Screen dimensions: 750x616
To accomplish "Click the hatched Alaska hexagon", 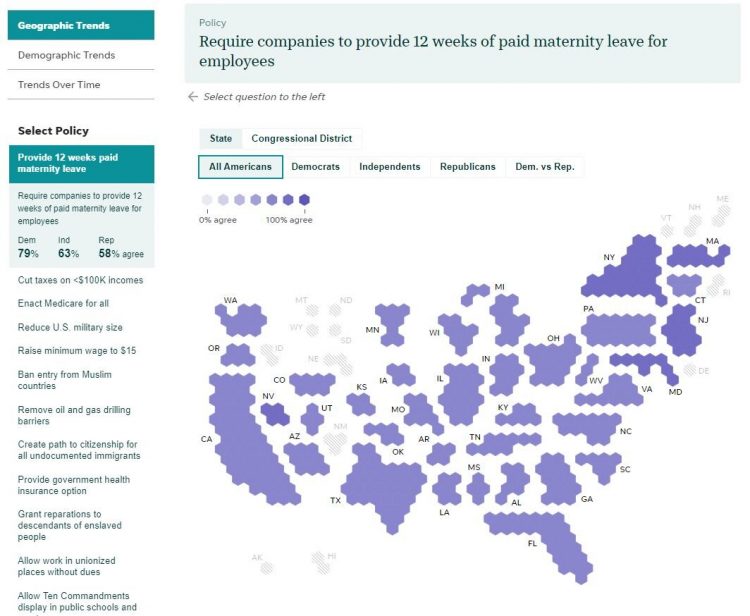I will [x=267, y=567].
